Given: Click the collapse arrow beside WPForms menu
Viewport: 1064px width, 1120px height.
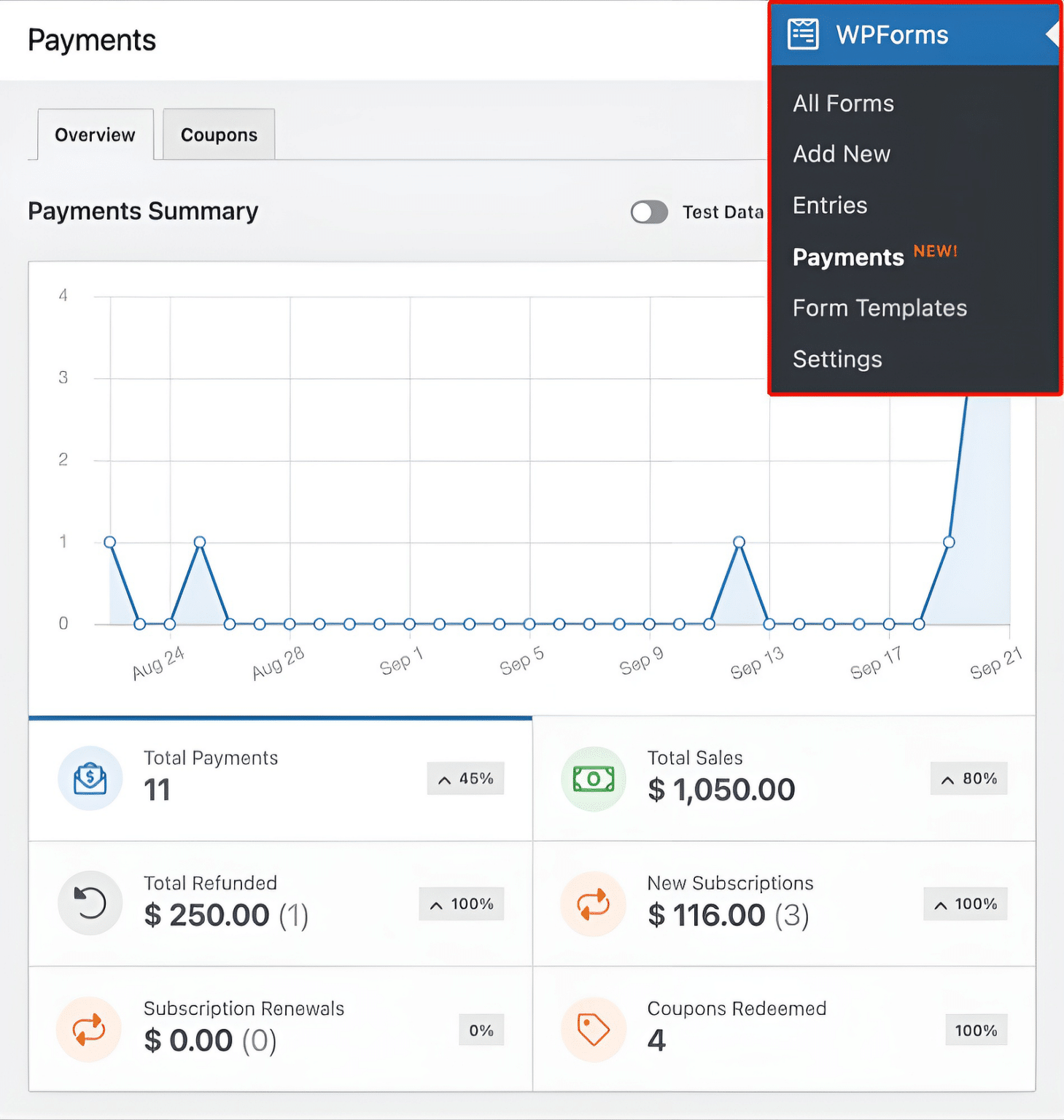Looking at the screenshot, I should pyautogui.click(x=1053, y=34).
